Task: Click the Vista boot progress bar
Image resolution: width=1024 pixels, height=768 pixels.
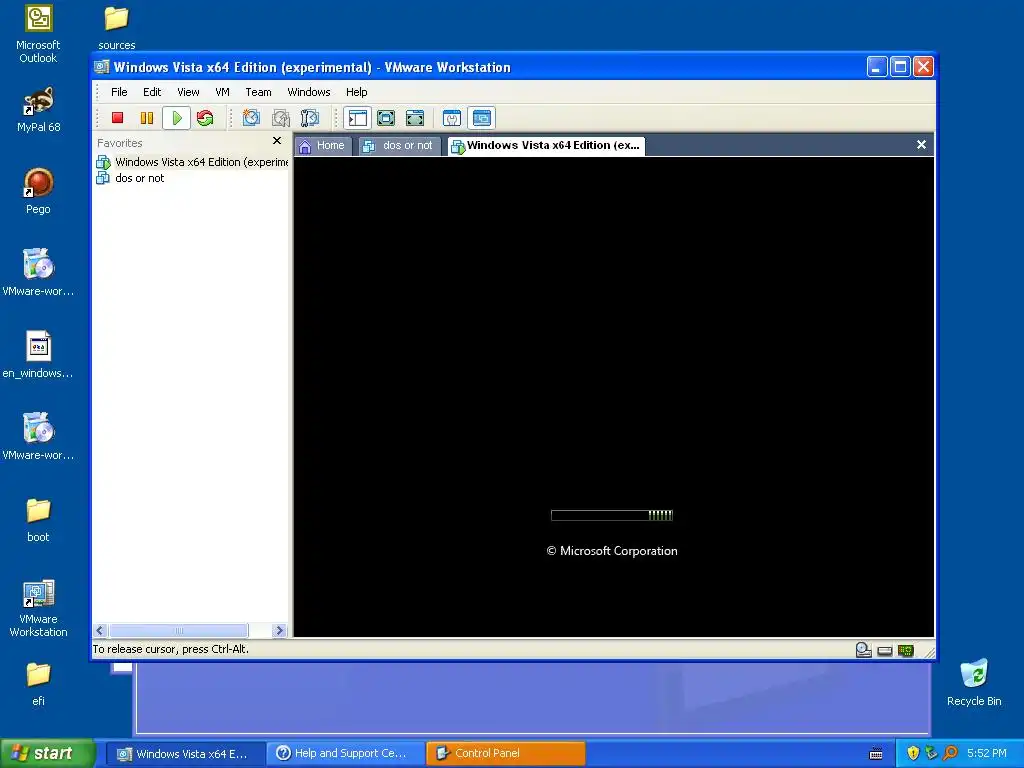Action: click(612, 515)
